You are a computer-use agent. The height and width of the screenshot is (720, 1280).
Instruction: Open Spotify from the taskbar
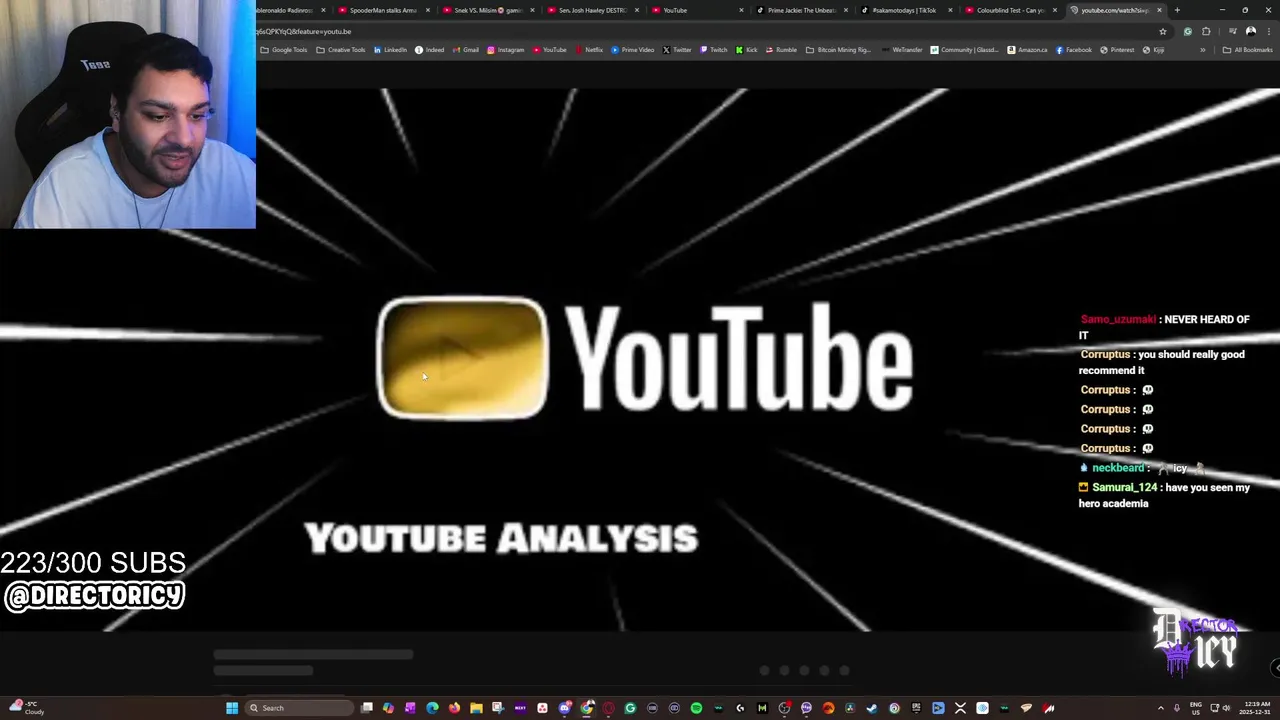[x=696, y=708]
